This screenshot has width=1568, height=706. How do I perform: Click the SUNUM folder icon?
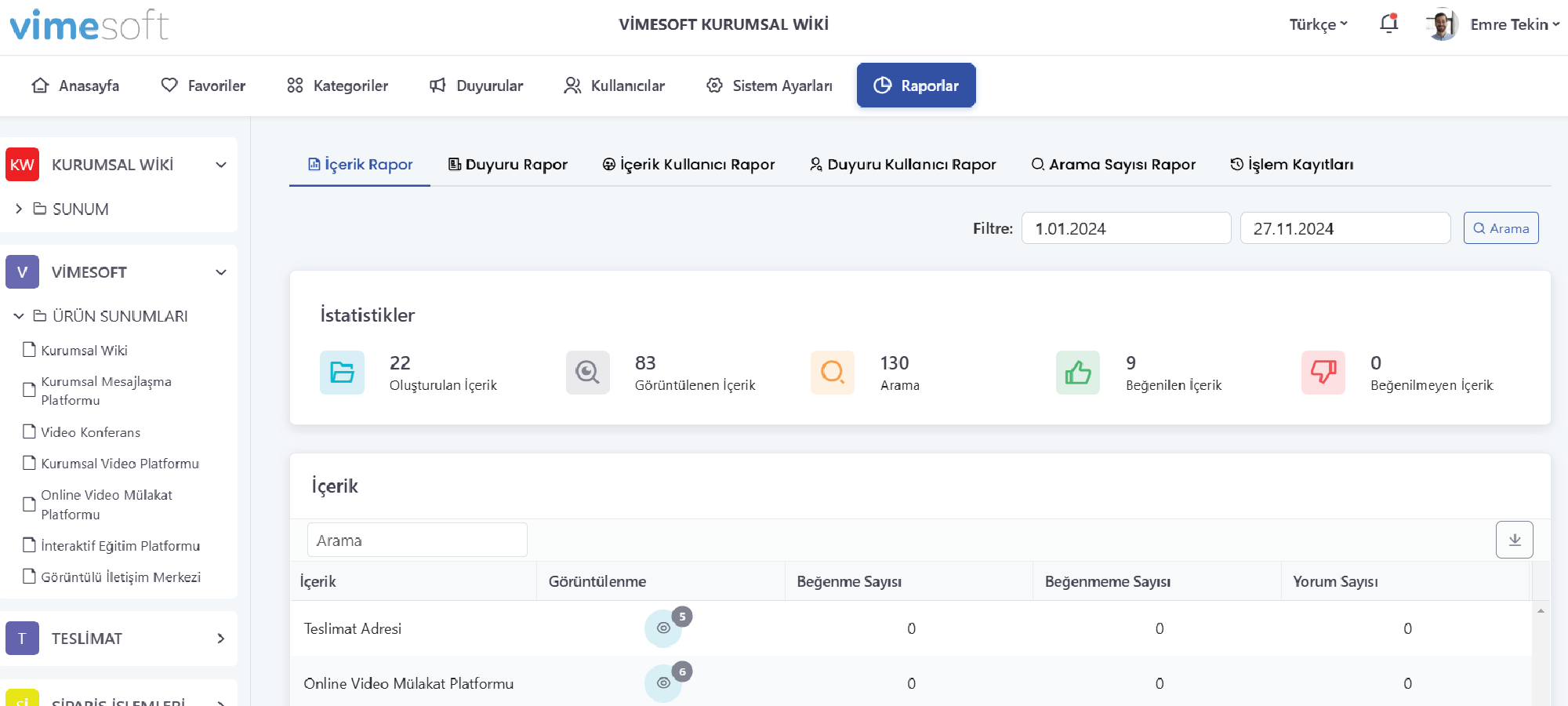coord(40,209)
